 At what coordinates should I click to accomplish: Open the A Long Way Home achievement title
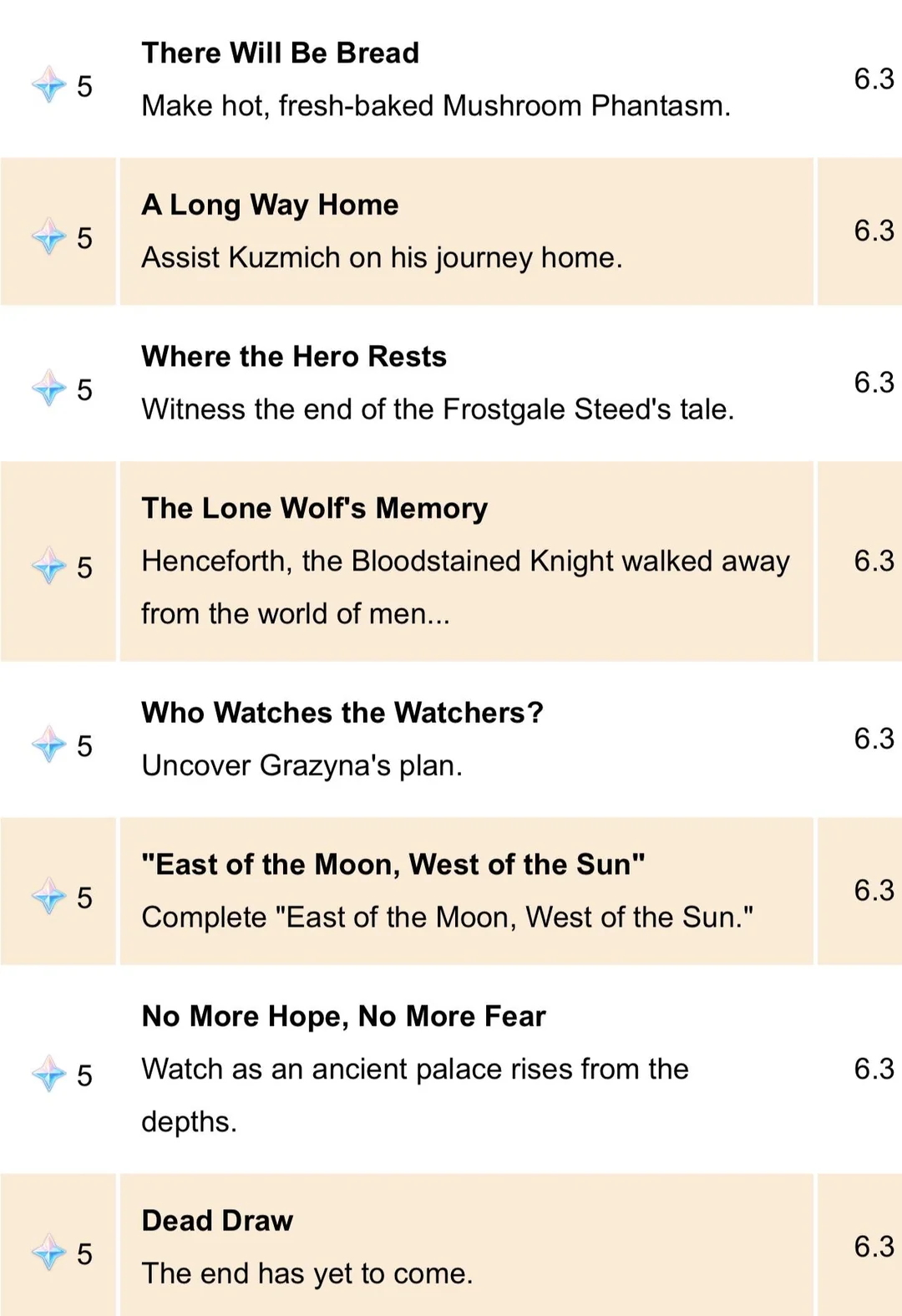pyautogui.click(x=270, y=205)
